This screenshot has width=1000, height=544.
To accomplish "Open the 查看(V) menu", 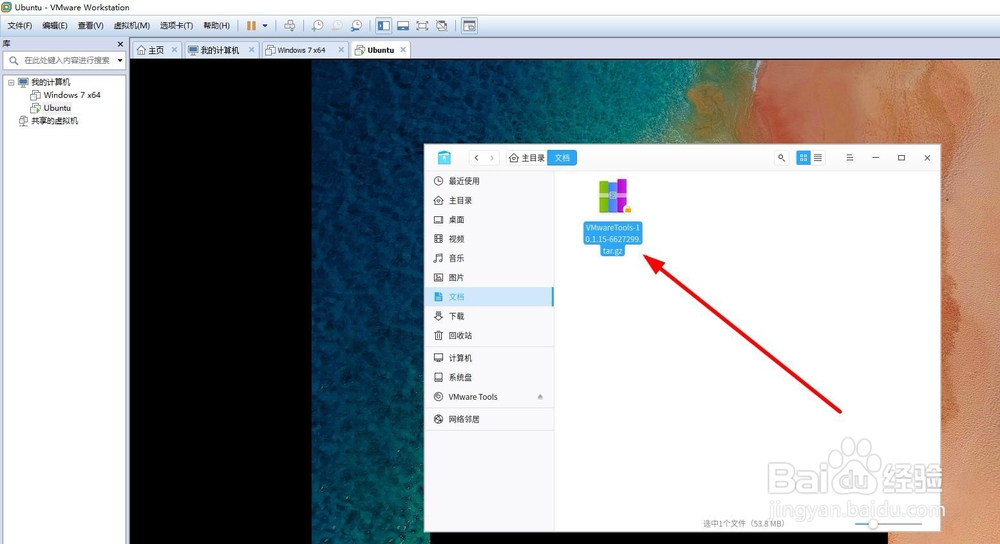I will coord(91,26).
